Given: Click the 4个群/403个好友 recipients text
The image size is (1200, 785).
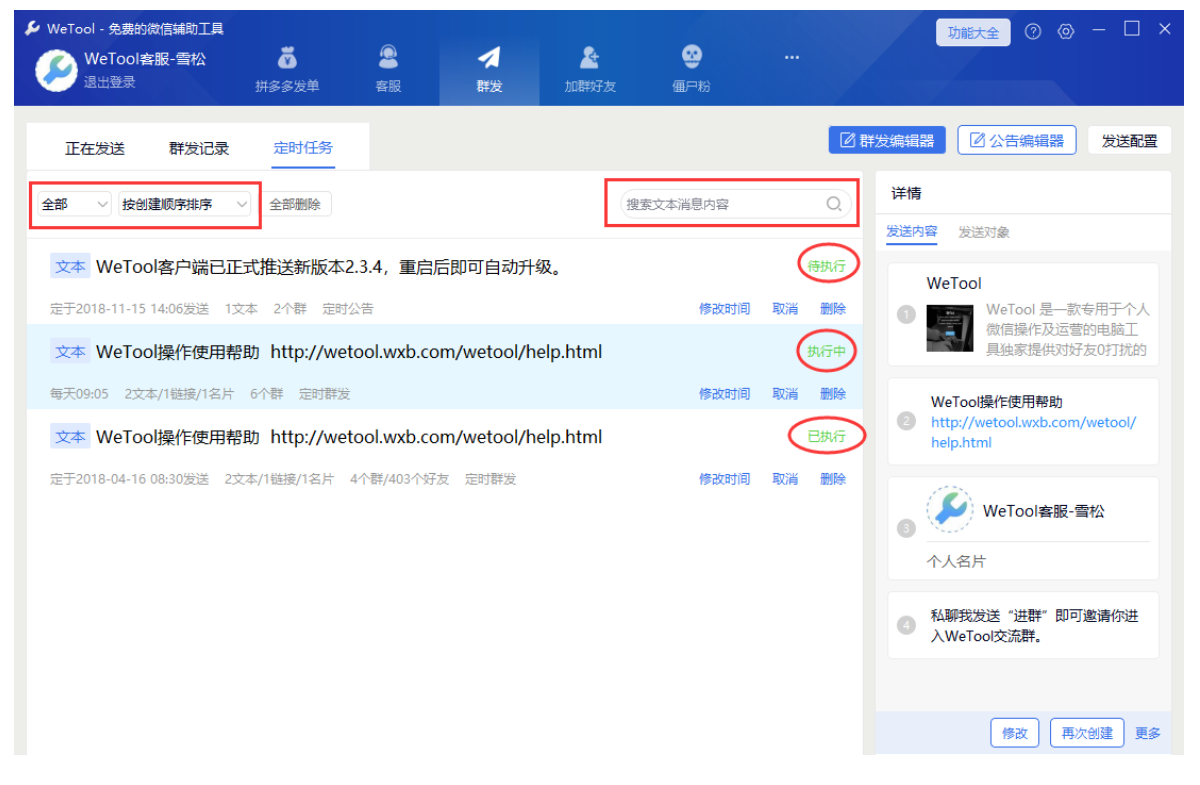Looking at the screenshot, I should click(x=399, y=479).
